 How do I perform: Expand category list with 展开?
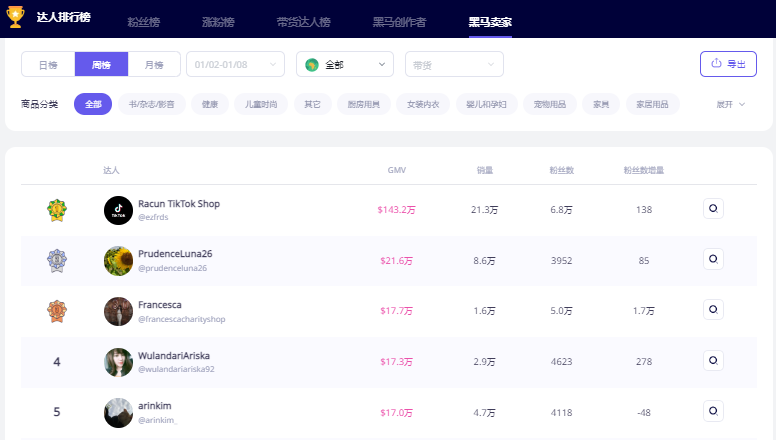click(x=730, y=104)
